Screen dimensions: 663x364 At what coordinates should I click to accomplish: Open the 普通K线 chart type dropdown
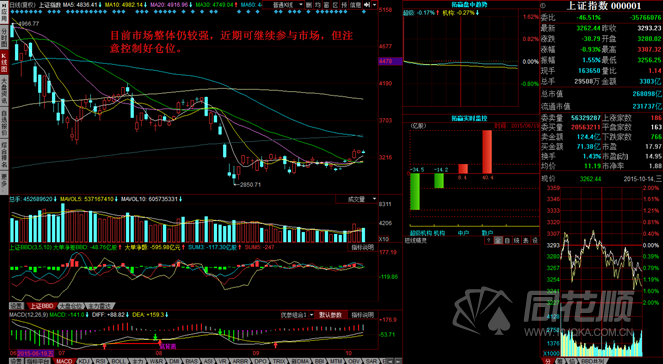click(x=283, y=5)
